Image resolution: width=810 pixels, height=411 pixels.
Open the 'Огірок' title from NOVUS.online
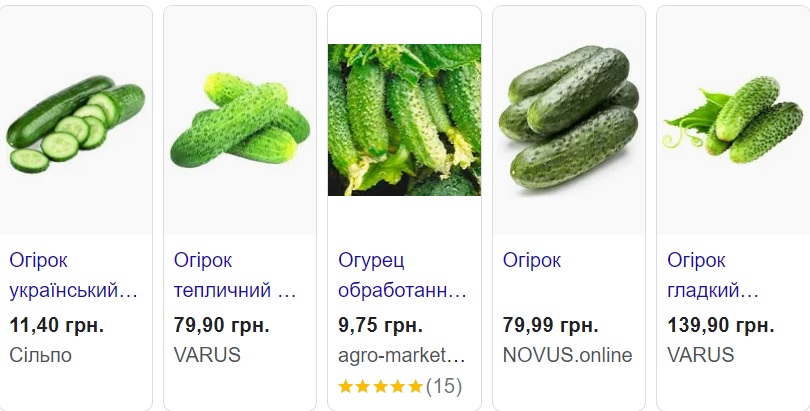pyautogui.click(x=532, y=261)
